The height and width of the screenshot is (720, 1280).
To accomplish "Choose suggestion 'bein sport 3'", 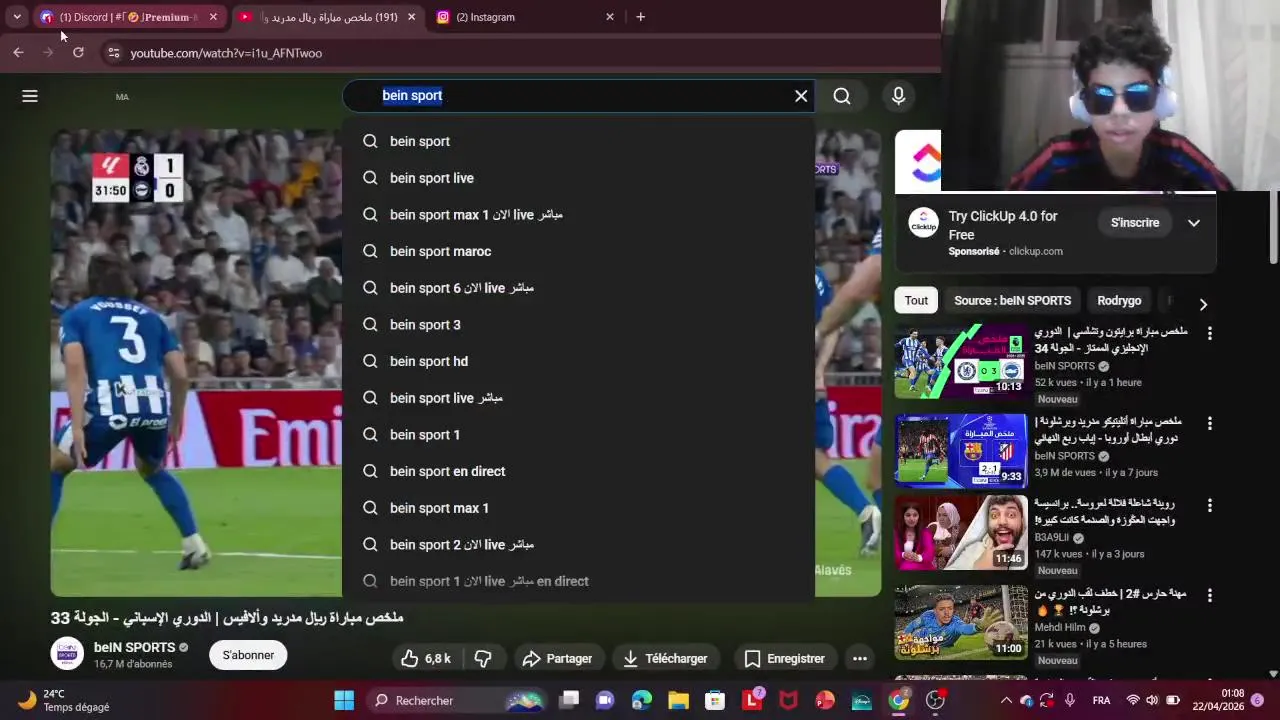I will point(578,324).
